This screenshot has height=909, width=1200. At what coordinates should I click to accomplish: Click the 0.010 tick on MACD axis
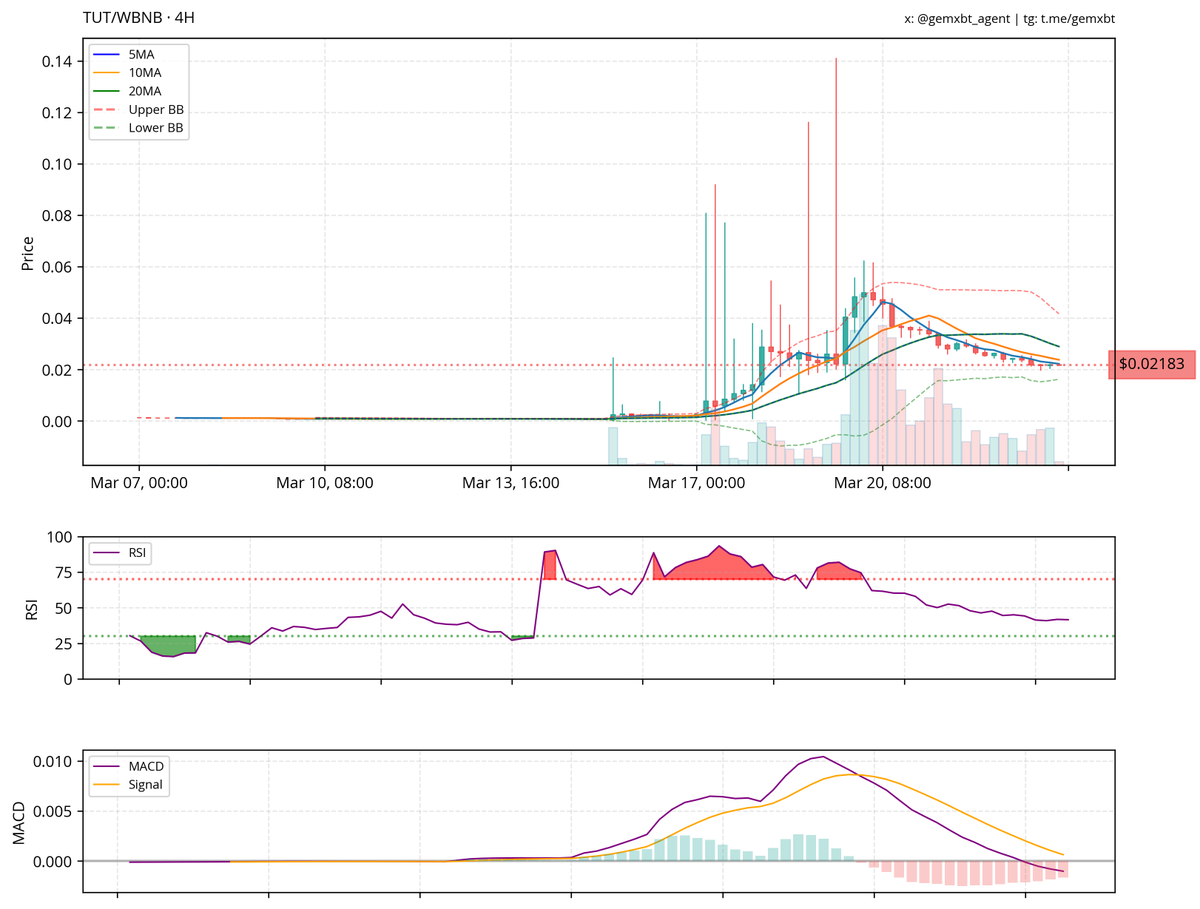(x=54, y=761)
